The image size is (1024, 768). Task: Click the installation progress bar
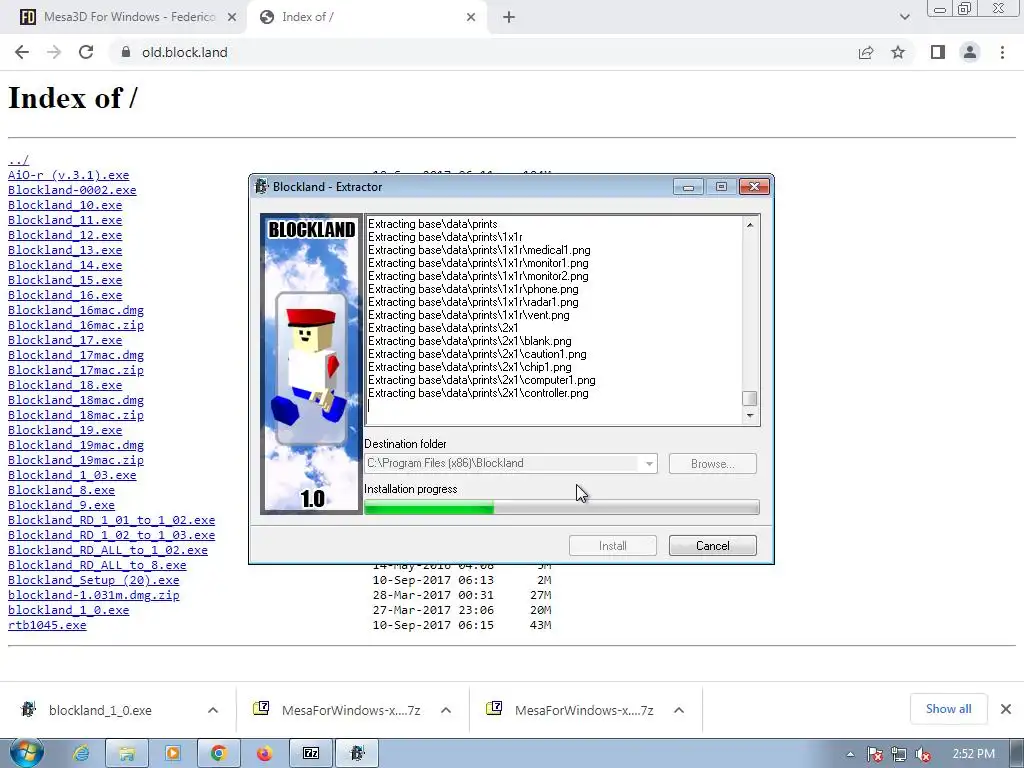[x=562, y=507]
